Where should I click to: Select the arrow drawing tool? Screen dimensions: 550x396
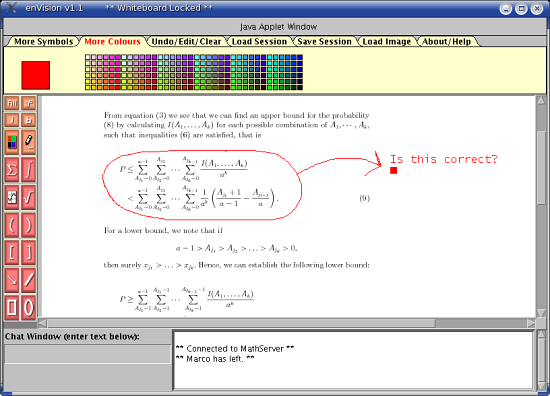(12, 280)
